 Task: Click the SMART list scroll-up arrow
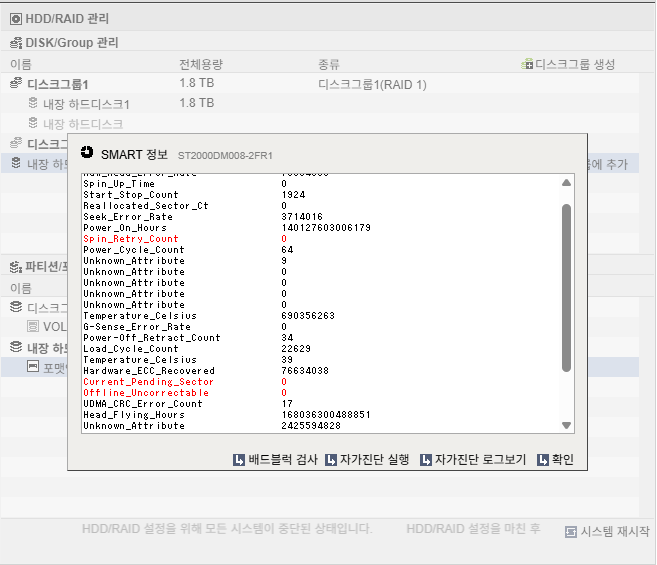(566, 183)
